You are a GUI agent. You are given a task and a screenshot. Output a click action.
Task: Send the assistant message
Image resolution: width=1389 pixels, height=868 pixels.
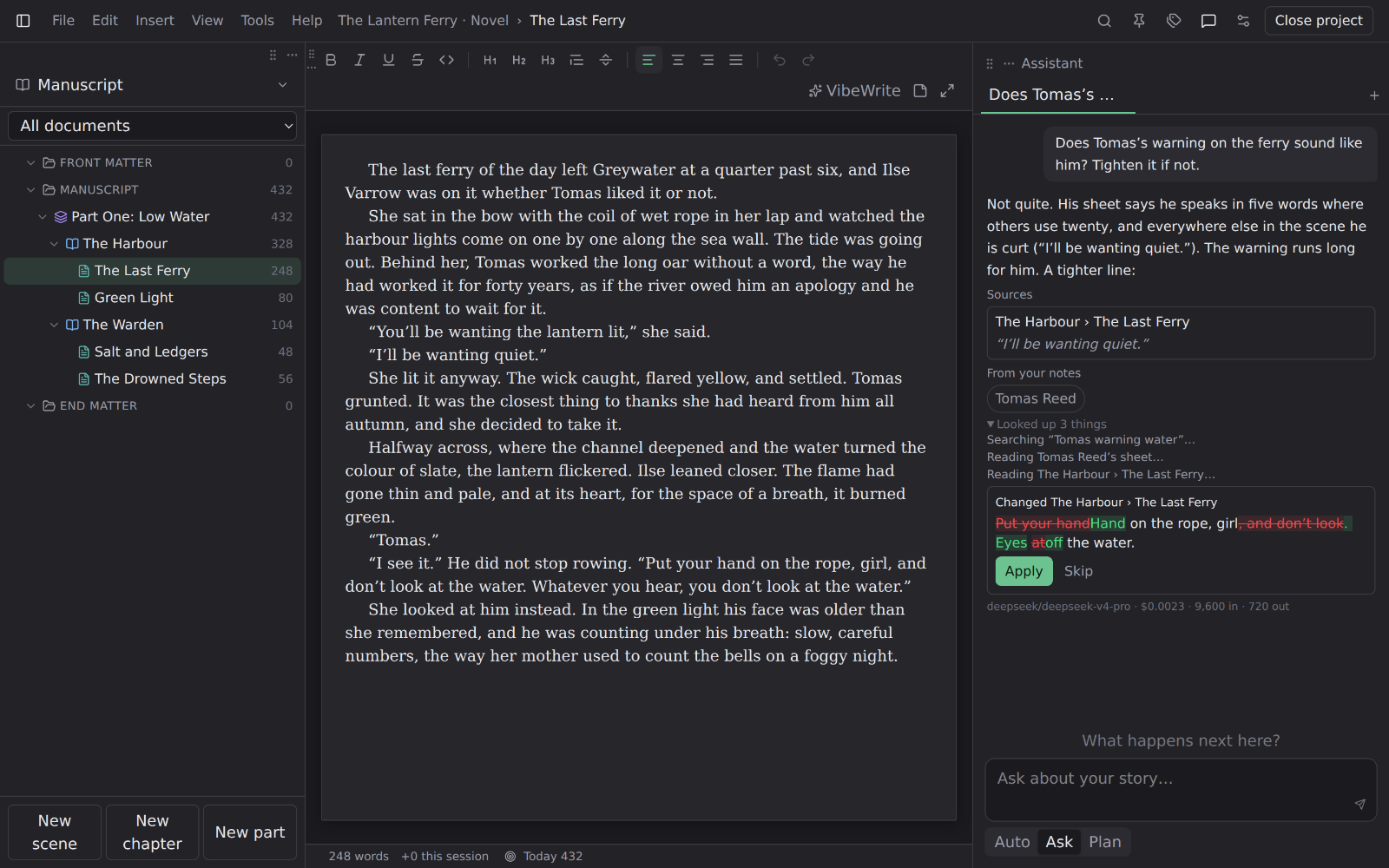(x=1359, y=805)
